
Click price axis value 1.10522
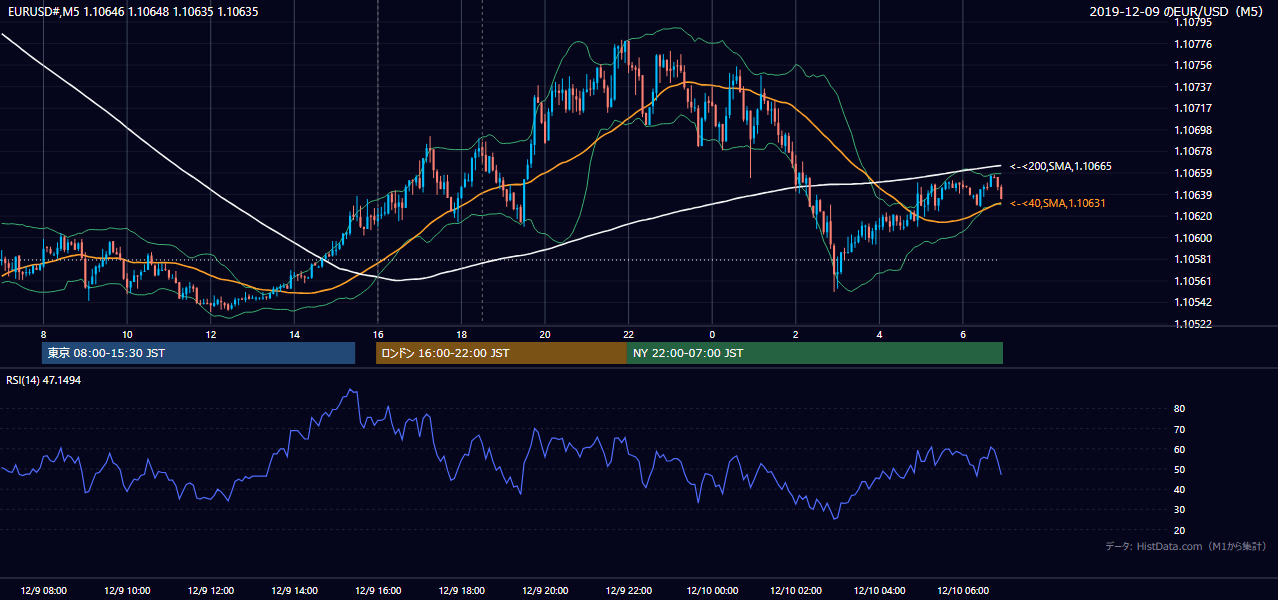pyautogui.click(x=1193, y=324)
